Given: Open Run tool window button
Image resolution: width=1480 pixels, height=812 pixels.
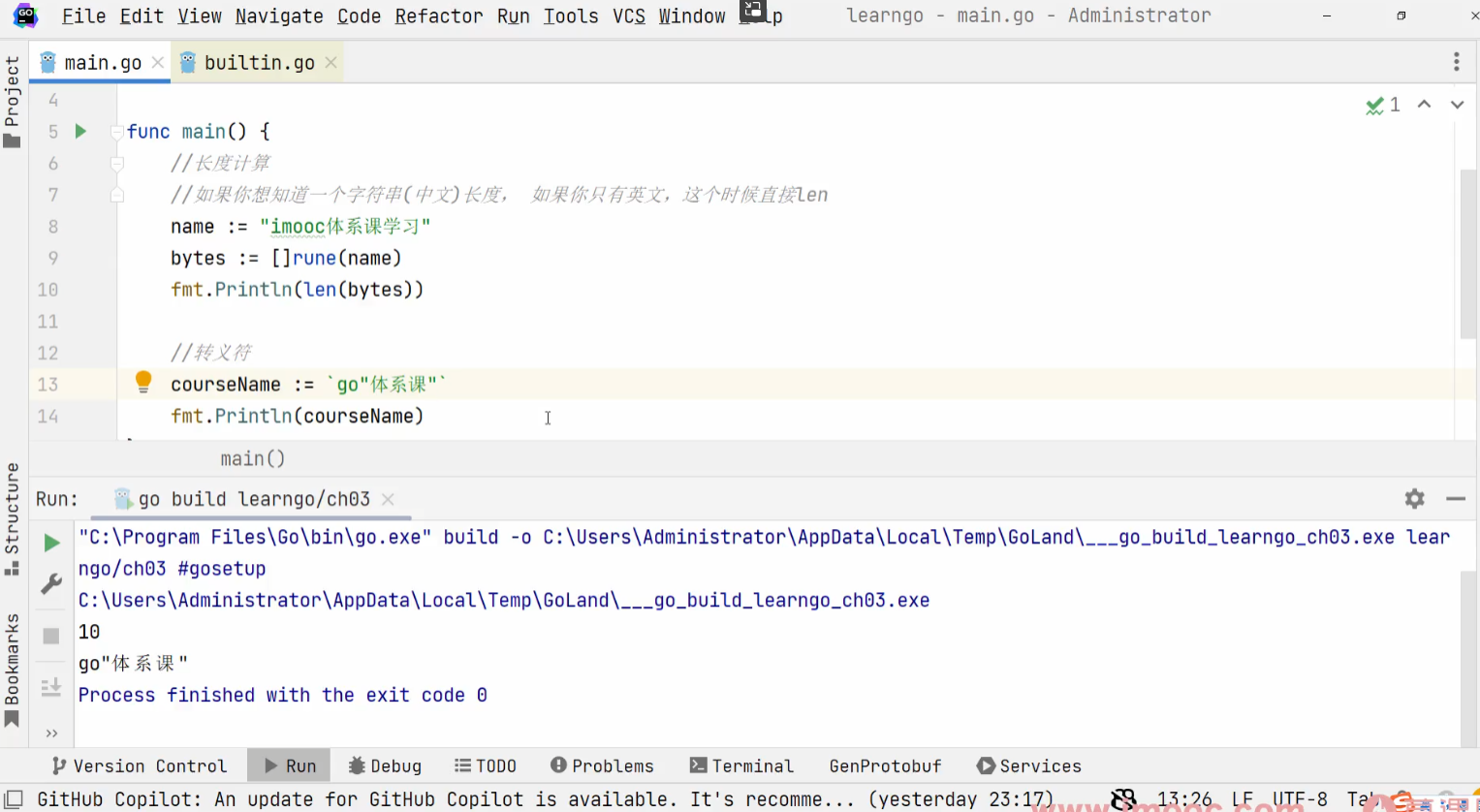Looking at the screenshot, I should (x=289, y=765).
